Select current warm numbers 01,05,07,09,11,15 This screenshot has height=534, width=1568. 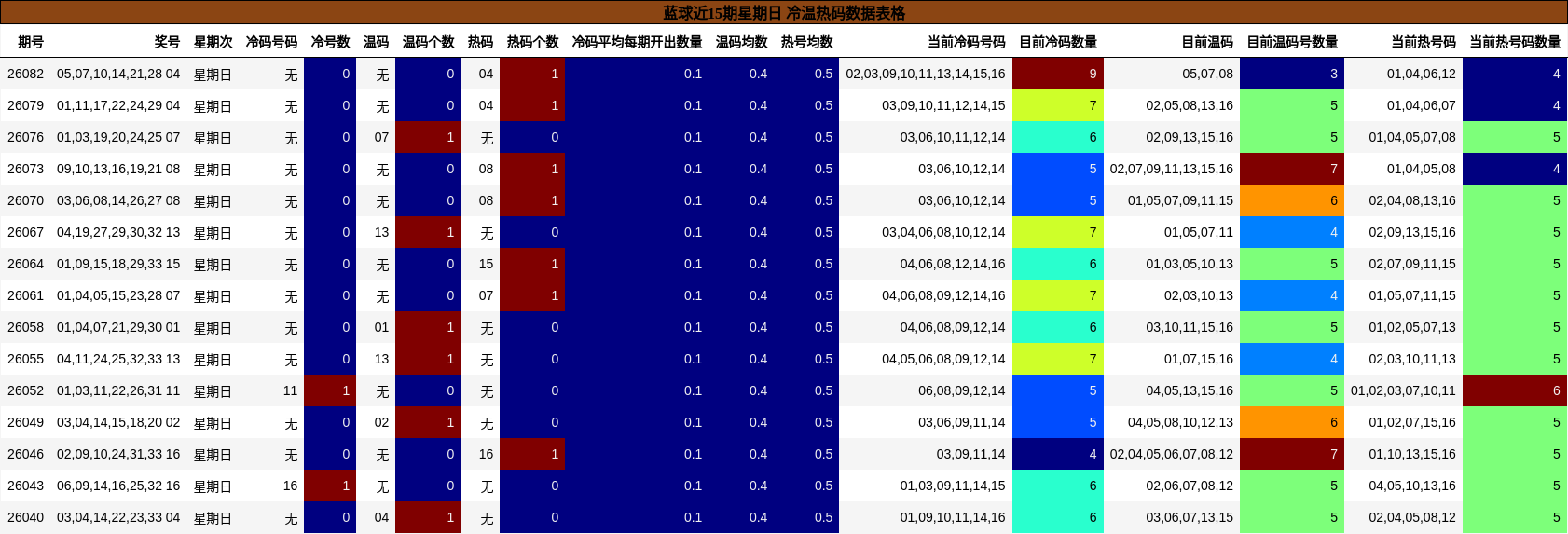[1180, 200]
